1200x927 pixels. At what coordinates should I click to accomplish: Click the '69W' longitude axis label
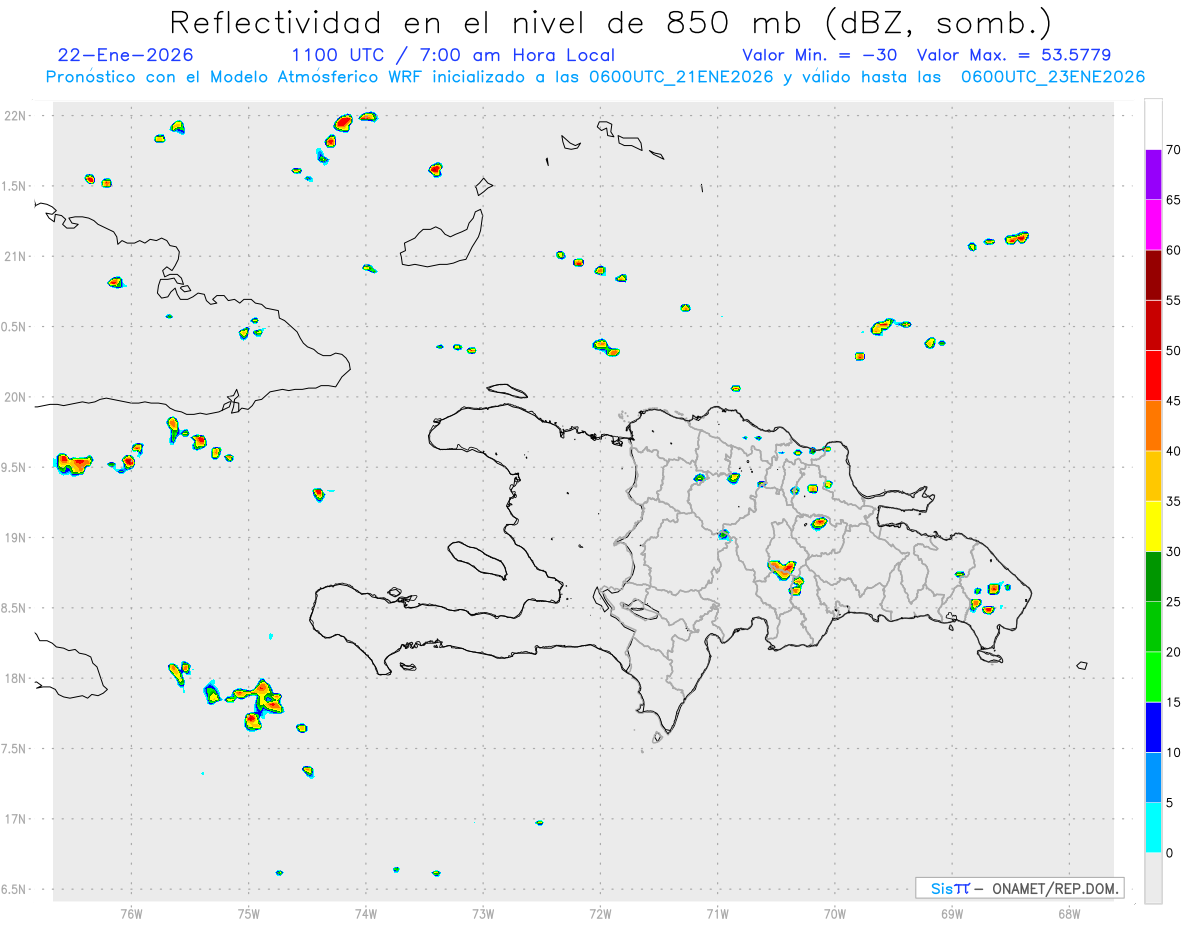point(952,913)
